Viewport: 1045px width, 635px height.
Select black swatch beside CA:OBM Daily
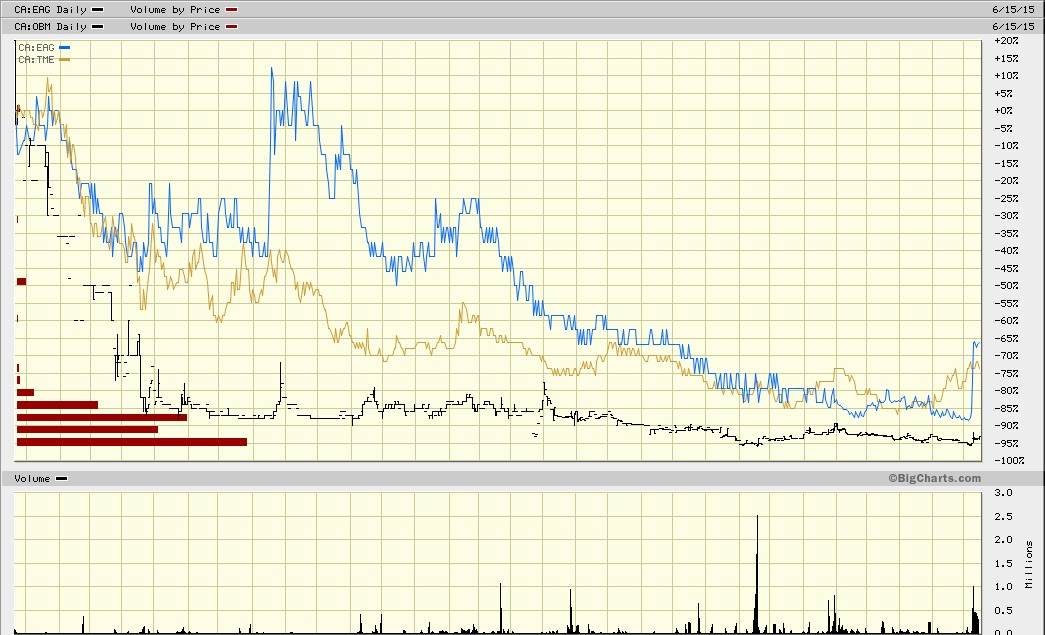tap(98, 26)
